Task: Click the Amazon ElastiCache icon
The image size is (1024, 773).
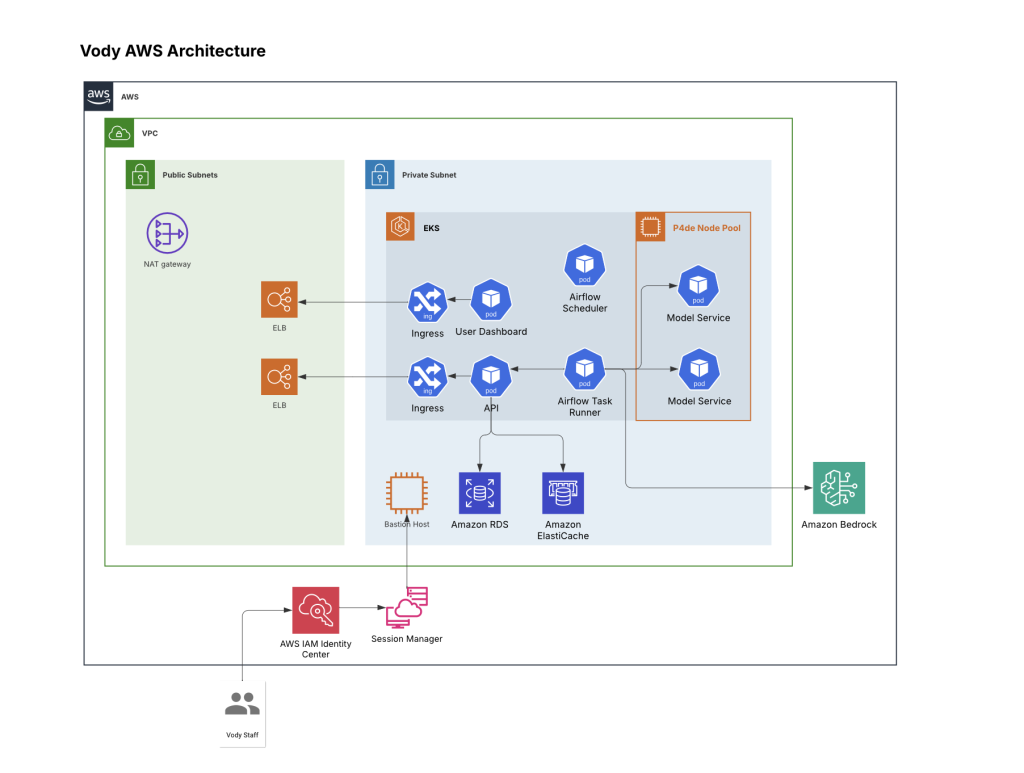Action: (563, 493)
